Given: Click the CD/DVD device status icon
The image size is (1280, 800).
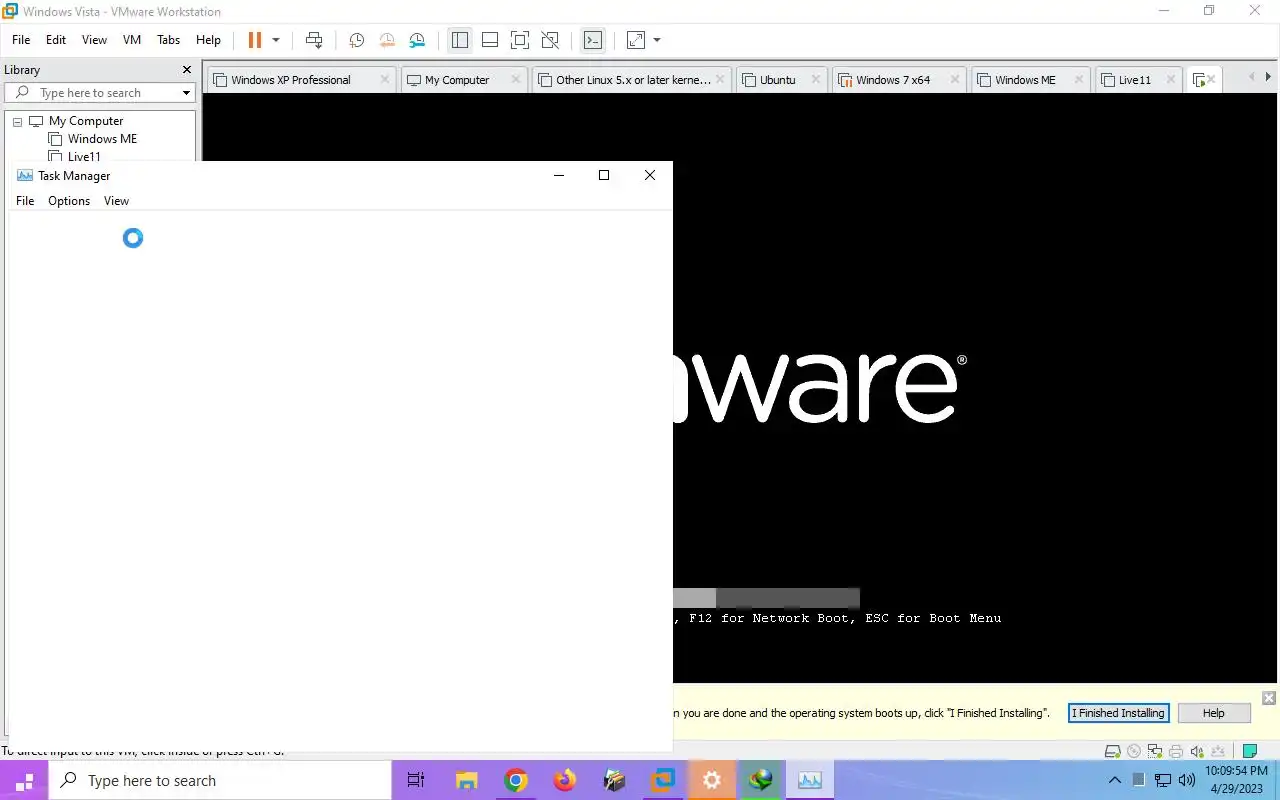Looking at the screenshot, I should [1134, 751].
